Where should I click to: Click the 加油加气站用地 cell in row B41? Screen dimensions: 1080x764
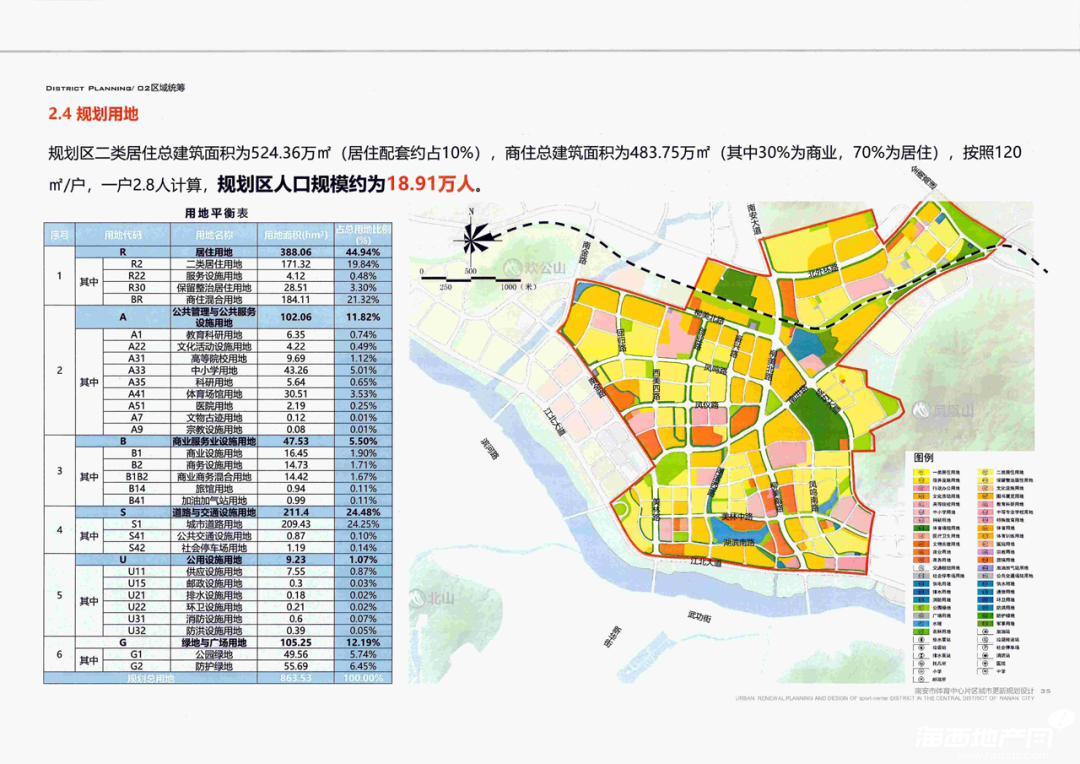214,500
